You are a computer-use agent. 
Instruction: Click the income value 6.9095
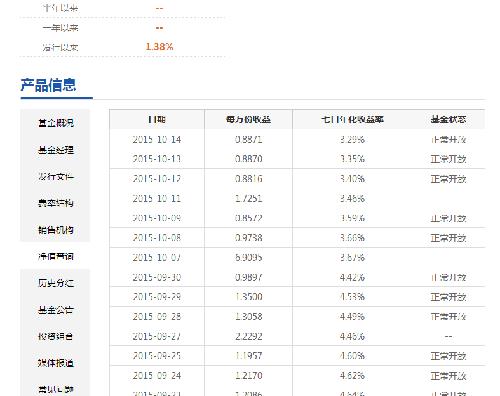pos(248,257)
